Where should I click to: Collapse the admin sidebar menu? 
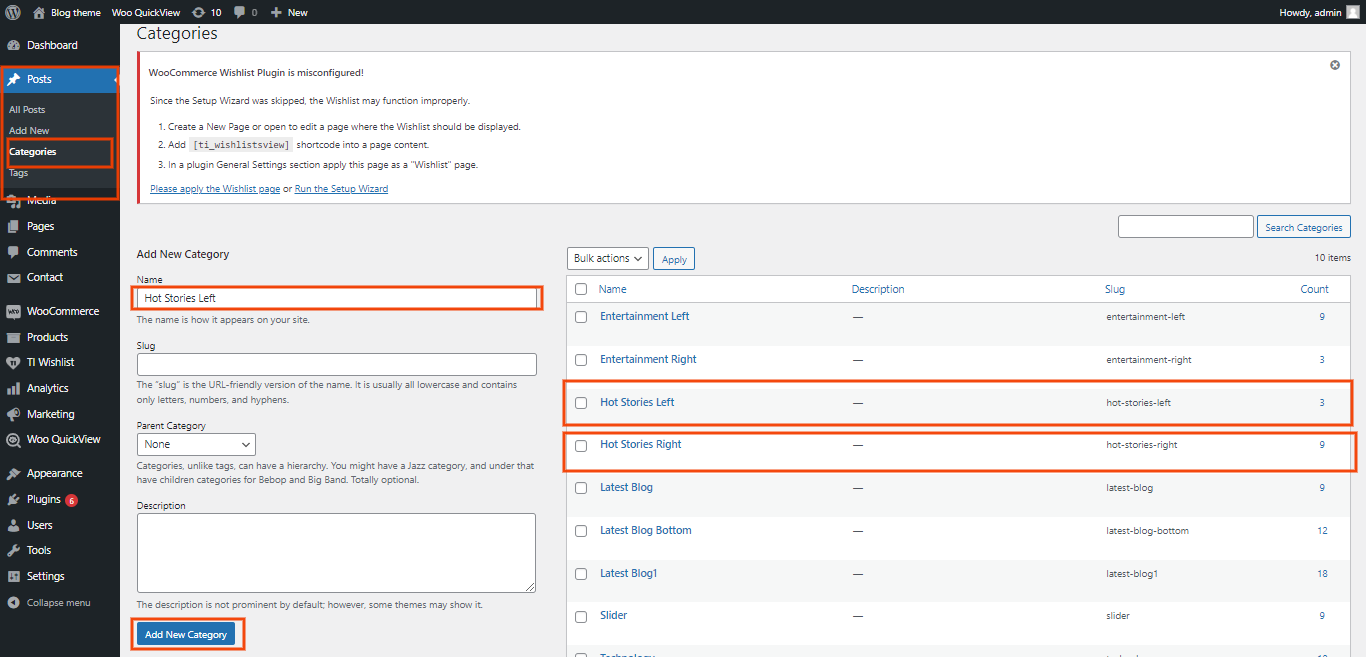pos(58,603)
